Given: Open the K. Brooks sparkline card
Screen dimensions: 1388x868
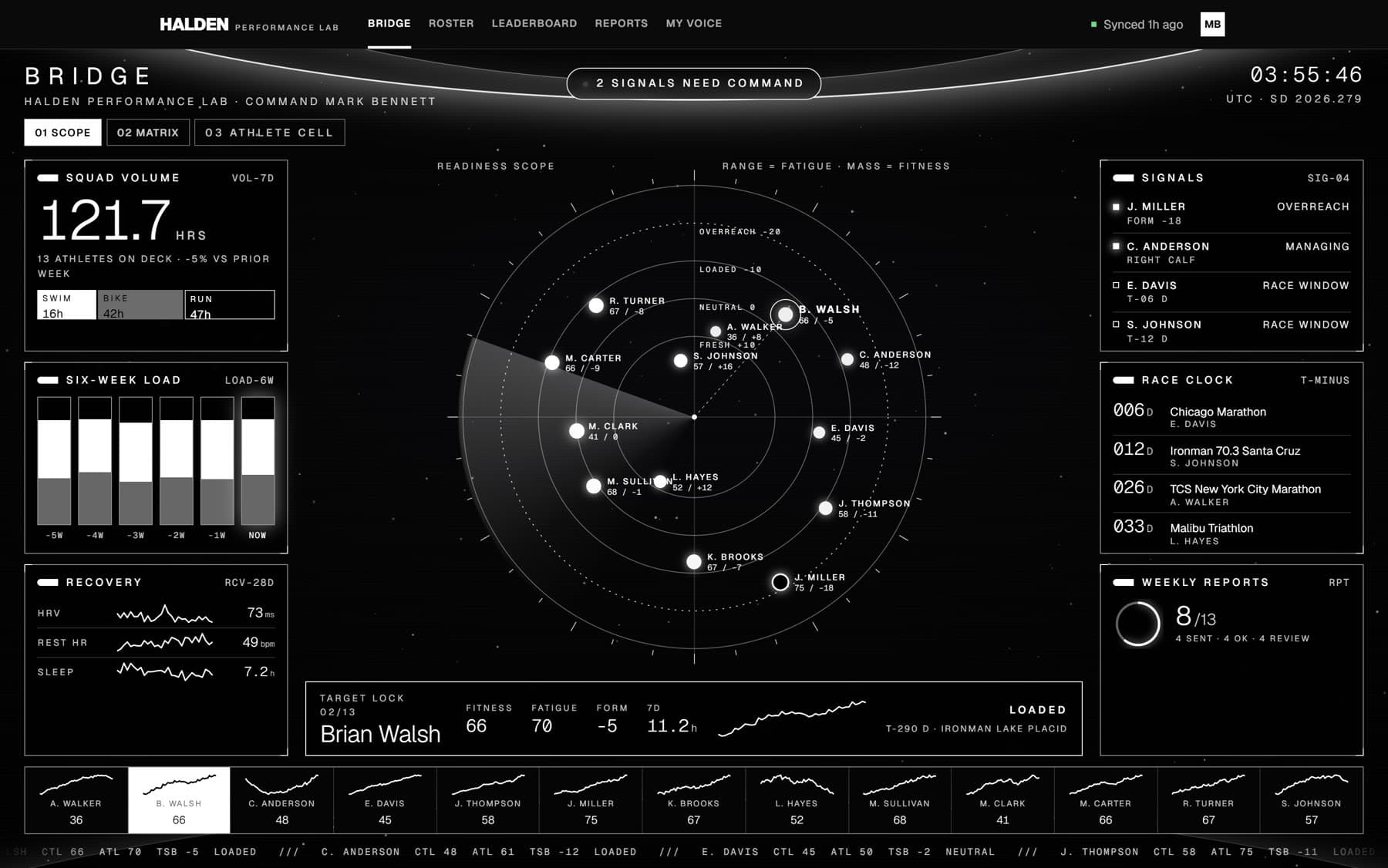Looking at the screenshot, I should (694, 800).
